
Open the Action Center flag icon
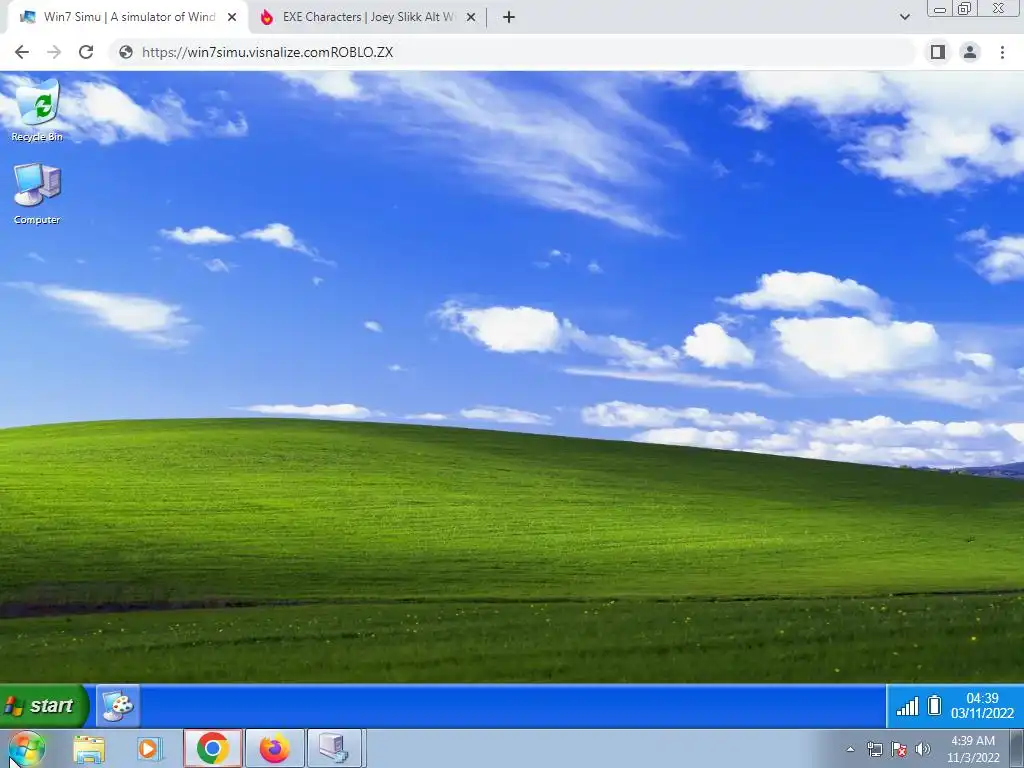899,749
